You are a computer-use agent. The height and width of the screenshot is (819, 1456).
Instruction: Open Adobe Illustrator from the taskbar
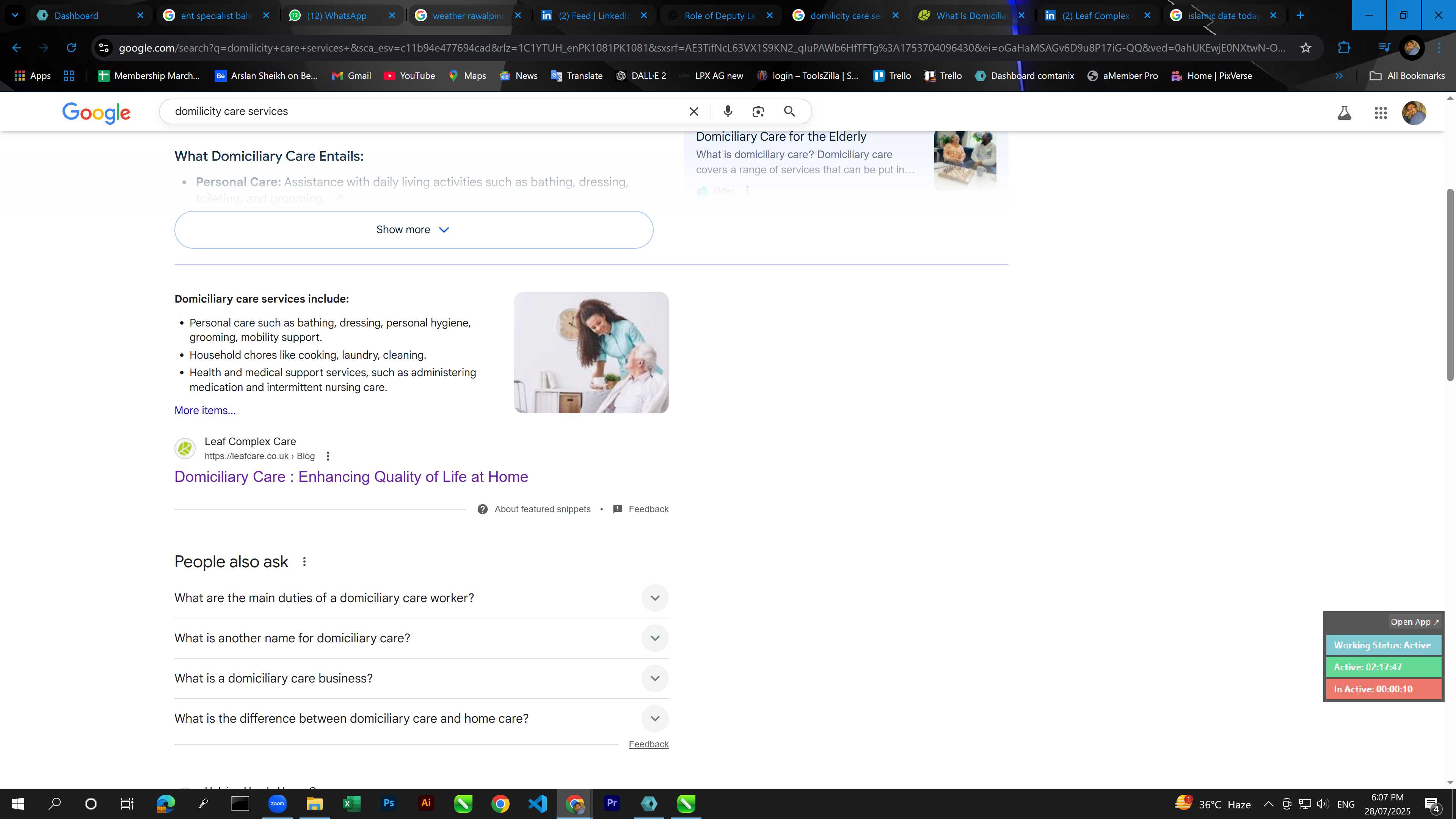tap(426, 803)
